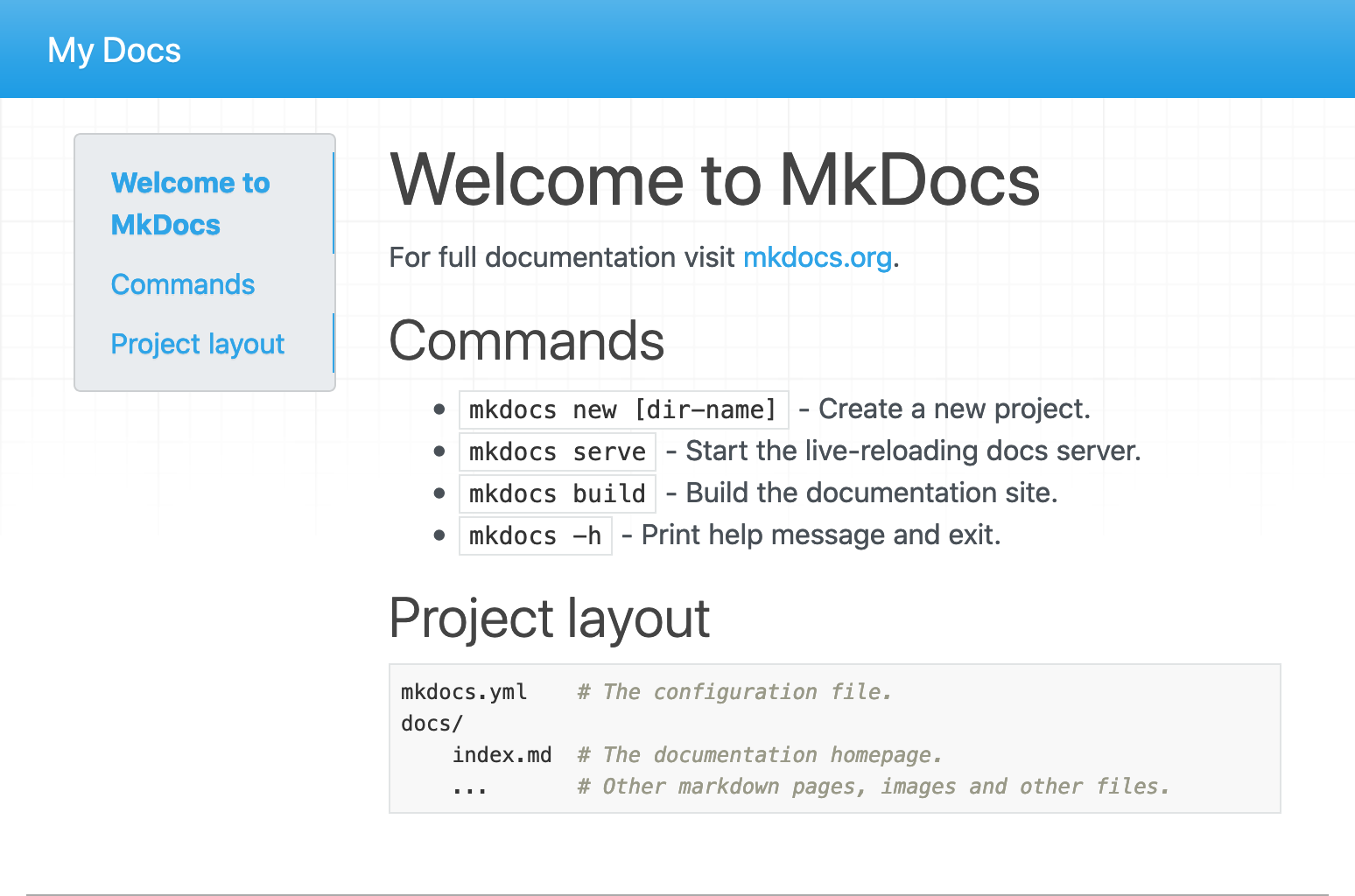Click the 'mkdocs new [dir-name]' code snippet
Screen dimensions: 1355x896
623,409
